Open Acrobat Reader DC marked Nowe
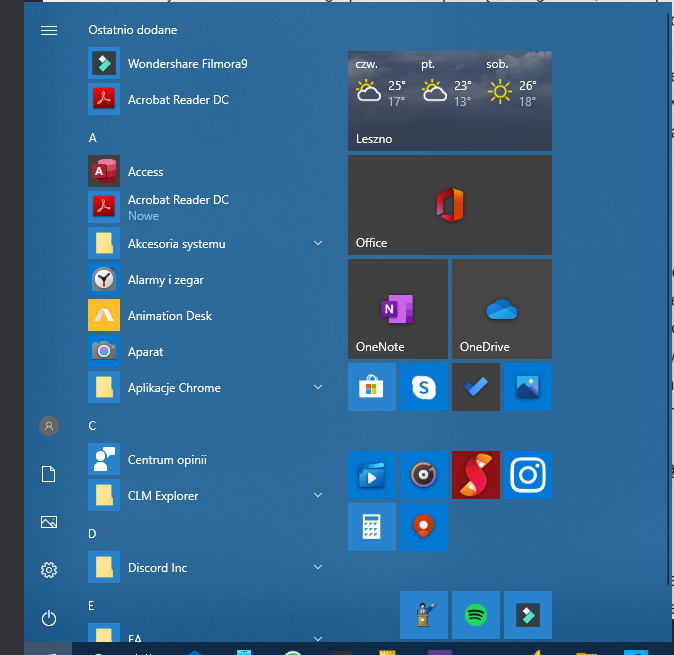Image resolution: width=674 pixels, height=655 pixels. pos(206,208)
